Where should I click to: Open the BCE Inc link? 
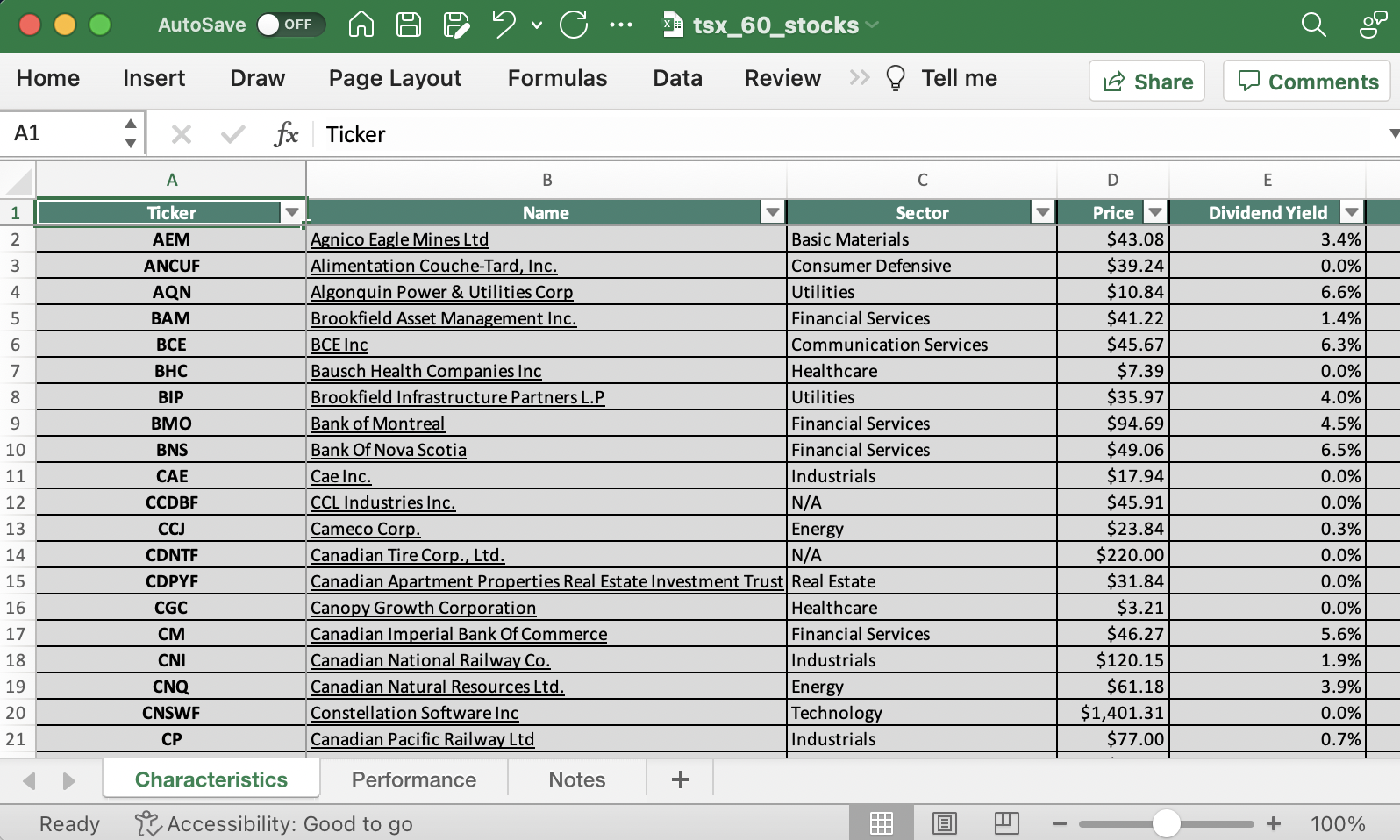339,345
